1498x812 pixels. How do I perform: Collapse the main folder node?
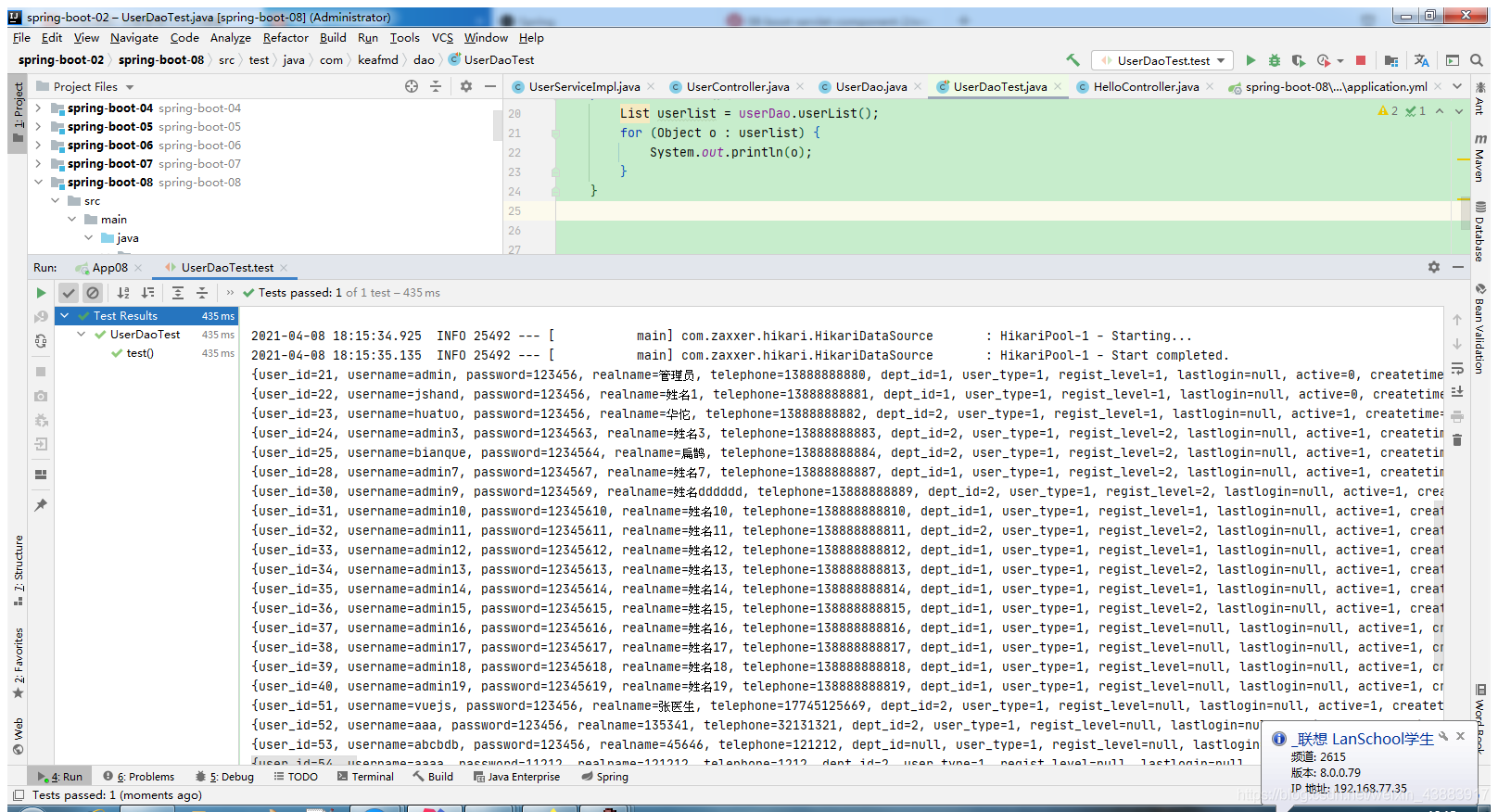71,220
